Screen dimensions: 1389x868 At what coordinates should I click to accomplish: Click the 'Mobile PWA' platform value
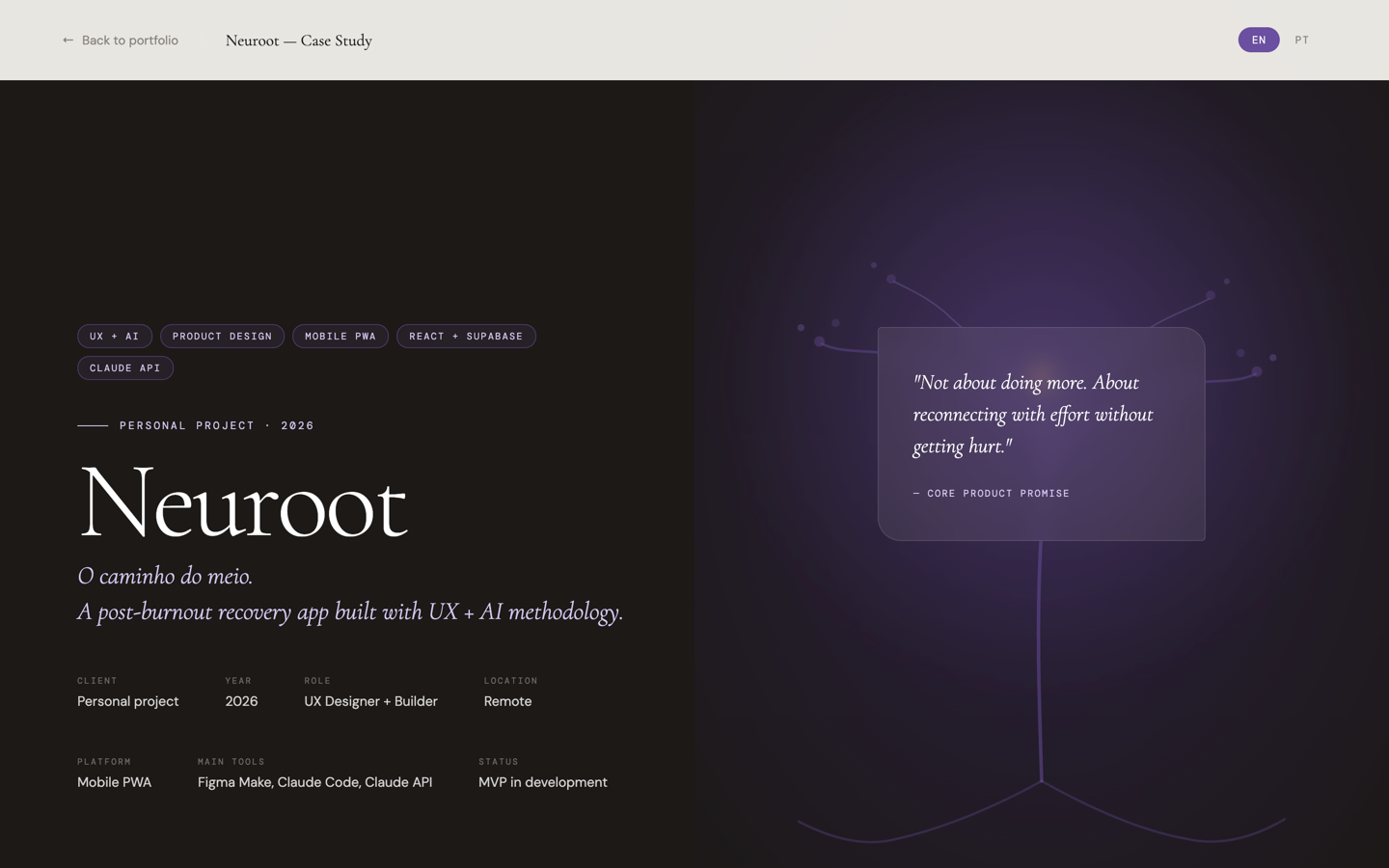(x=114, y=782)
